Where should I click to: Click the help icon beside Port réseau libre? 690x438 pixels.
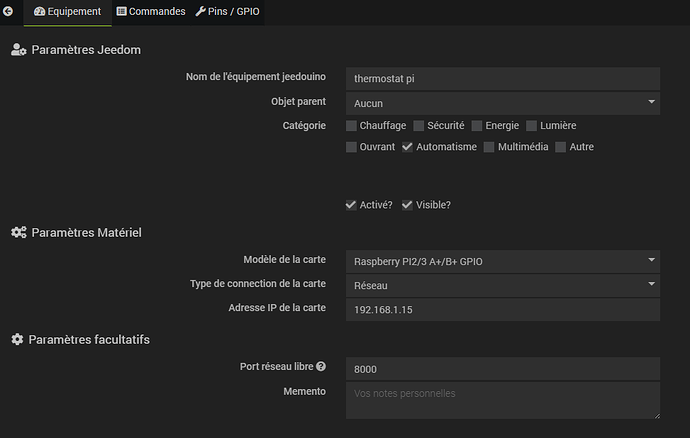click(321, 367)
